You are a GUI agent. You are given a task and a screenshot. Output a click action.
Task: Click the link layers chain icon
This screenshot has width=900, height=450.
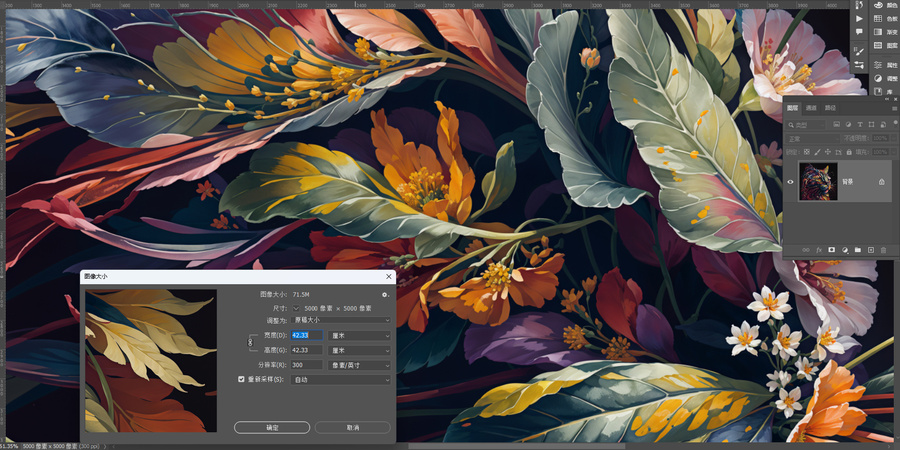pos(806,250)
